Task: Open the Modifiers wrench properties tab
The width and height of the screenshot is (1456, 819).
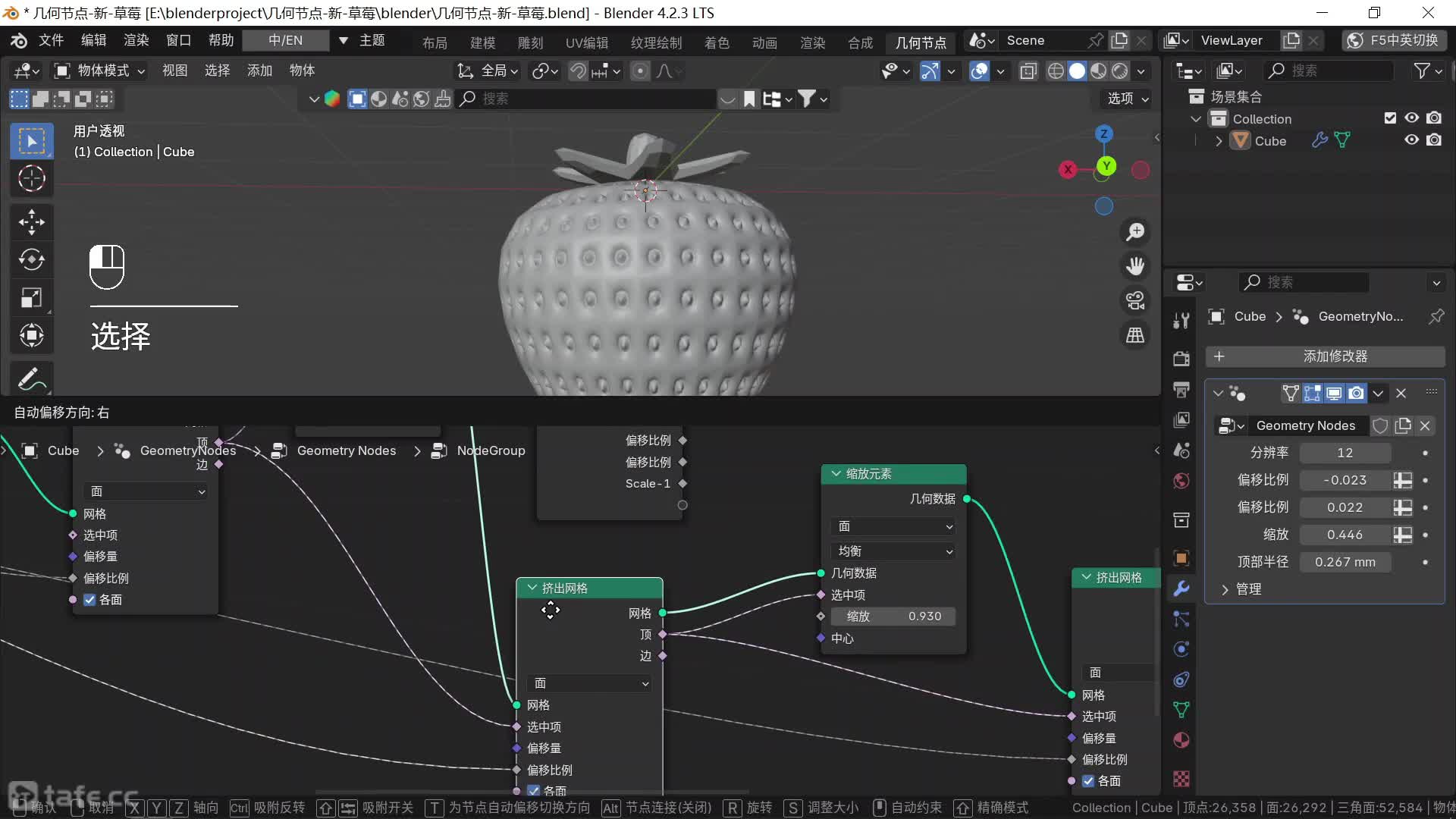Action: click(x=1181, y=588)
